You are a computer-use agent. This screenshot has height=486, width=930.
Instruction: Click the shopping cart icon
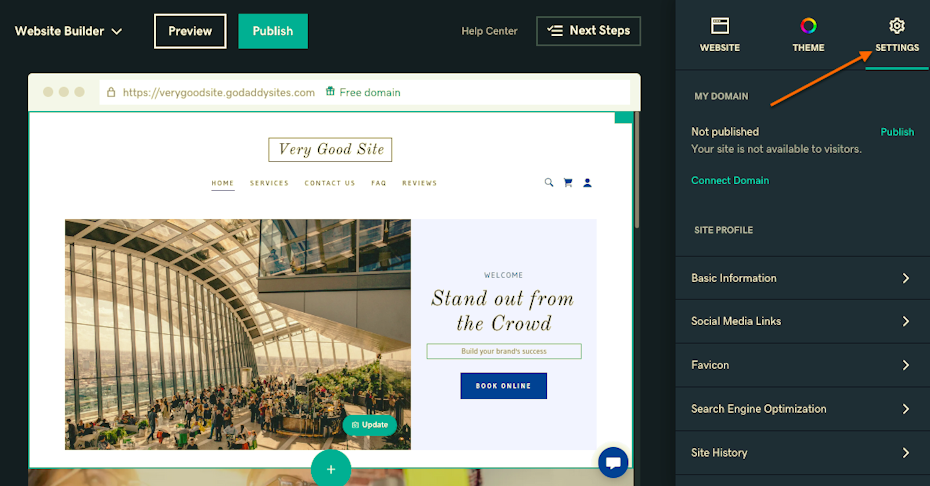568,183
